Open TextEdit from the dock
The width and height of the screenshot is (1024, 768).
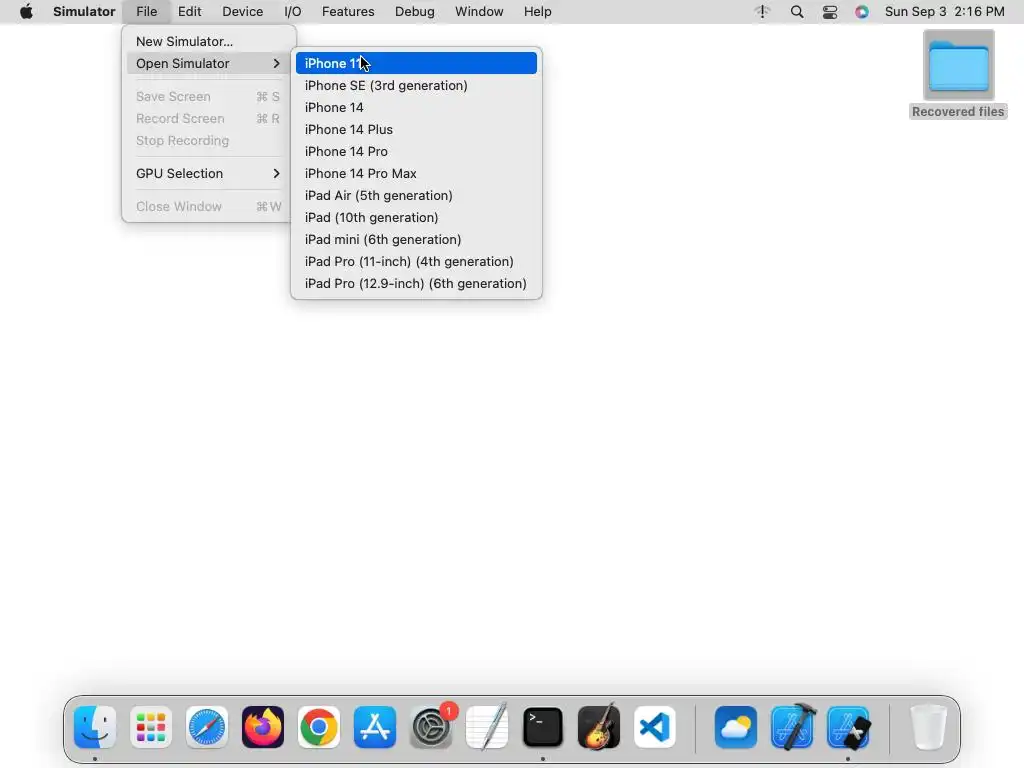point(487,727)
